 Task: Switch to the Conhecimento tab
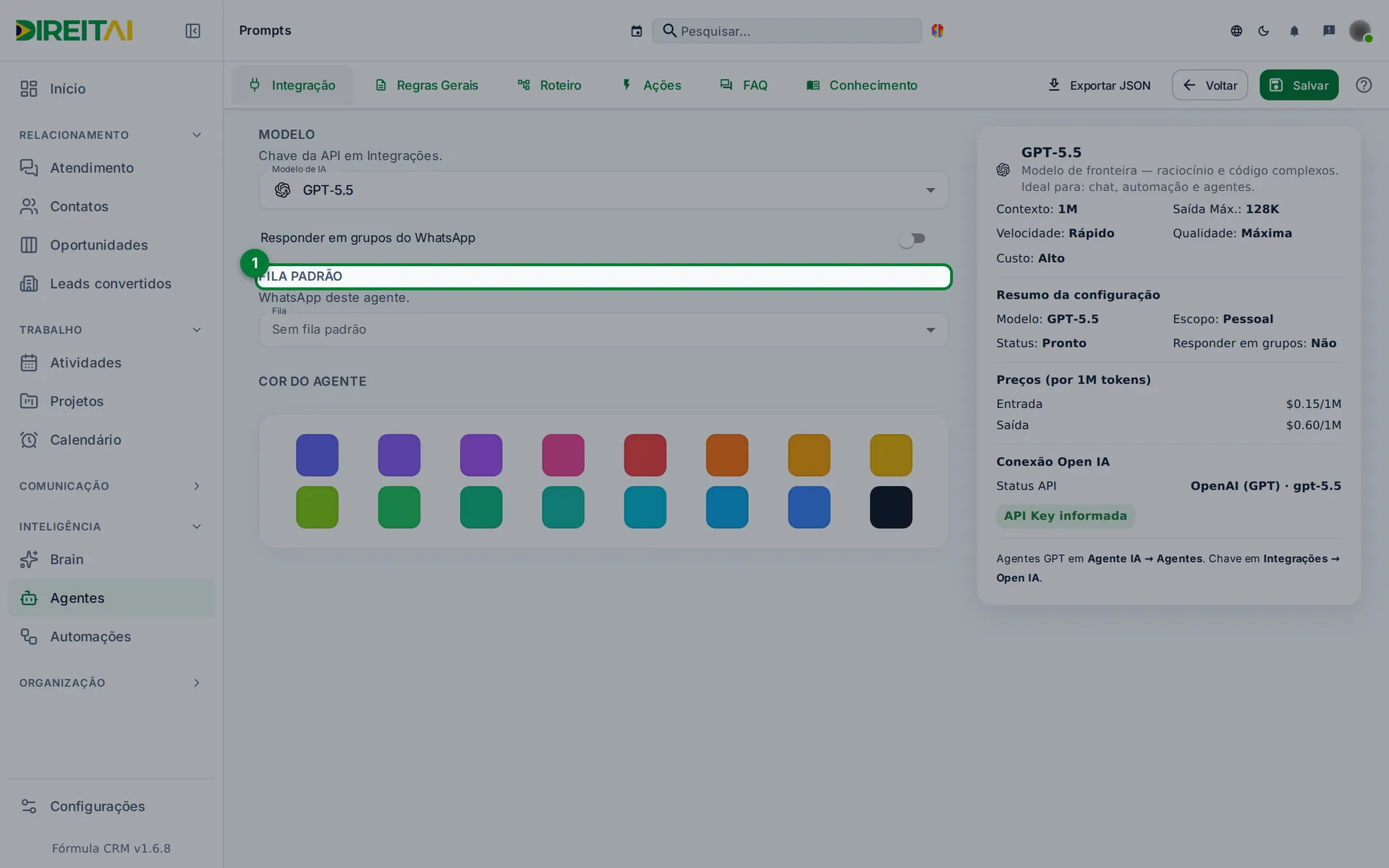click(862, 85)
